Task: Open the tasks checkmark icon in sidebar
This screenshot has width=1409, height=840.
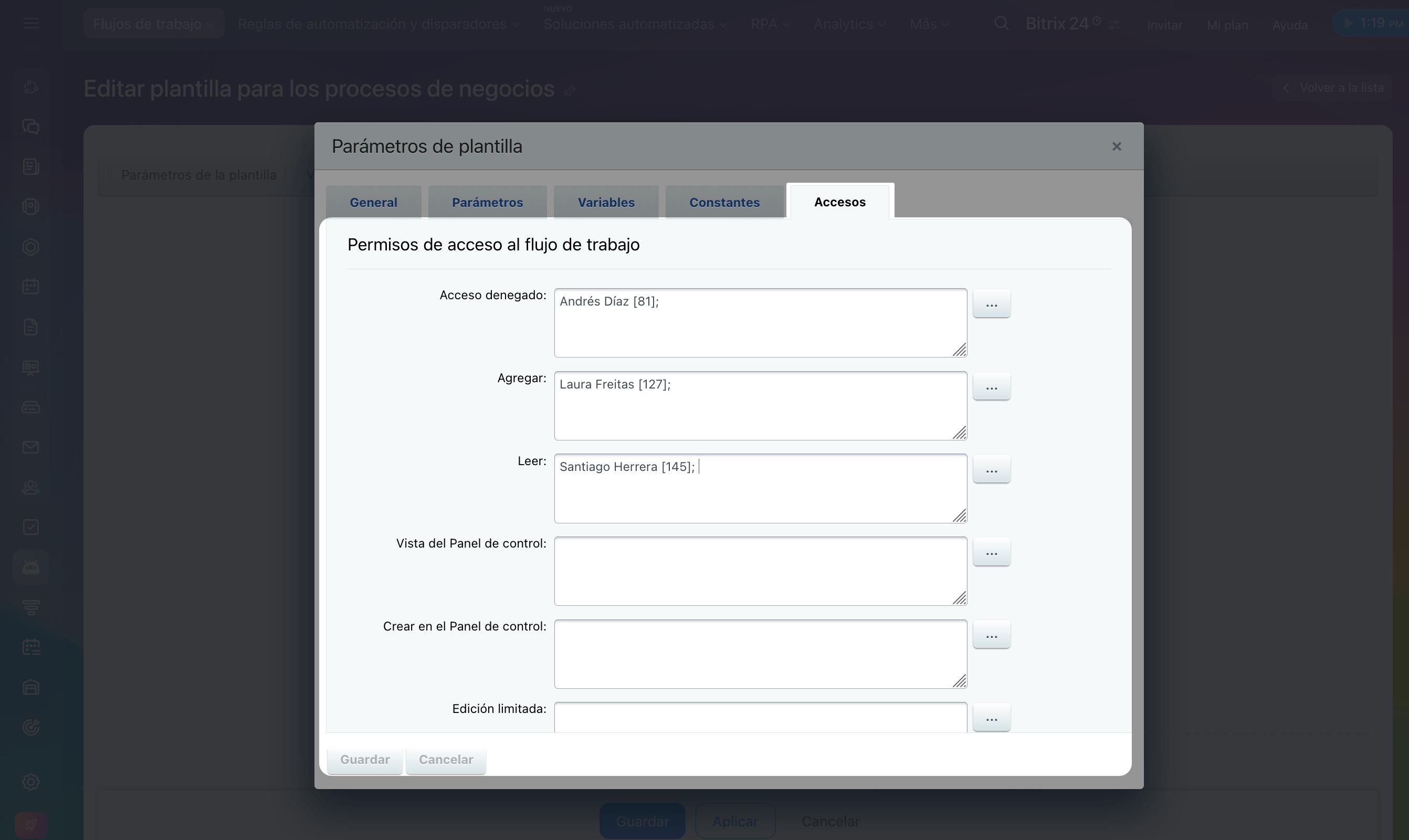Action: [30, 527]
